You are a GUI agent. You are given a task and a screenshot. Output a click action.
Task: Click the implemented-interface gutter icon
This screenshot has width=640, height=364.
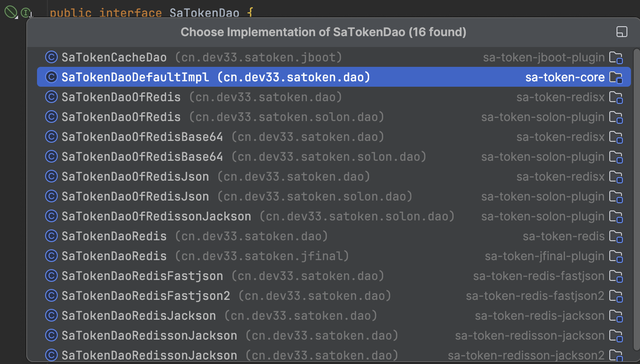point(26,13)
